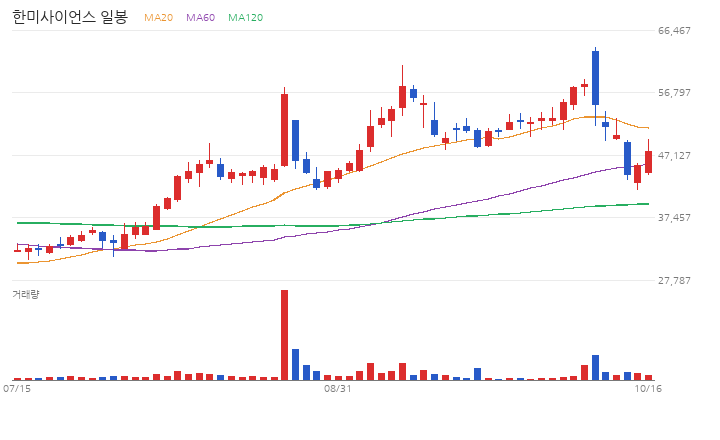Click the 10/16 date label
The width and height of the screenshot is (720, 440).
click(648, 389)
